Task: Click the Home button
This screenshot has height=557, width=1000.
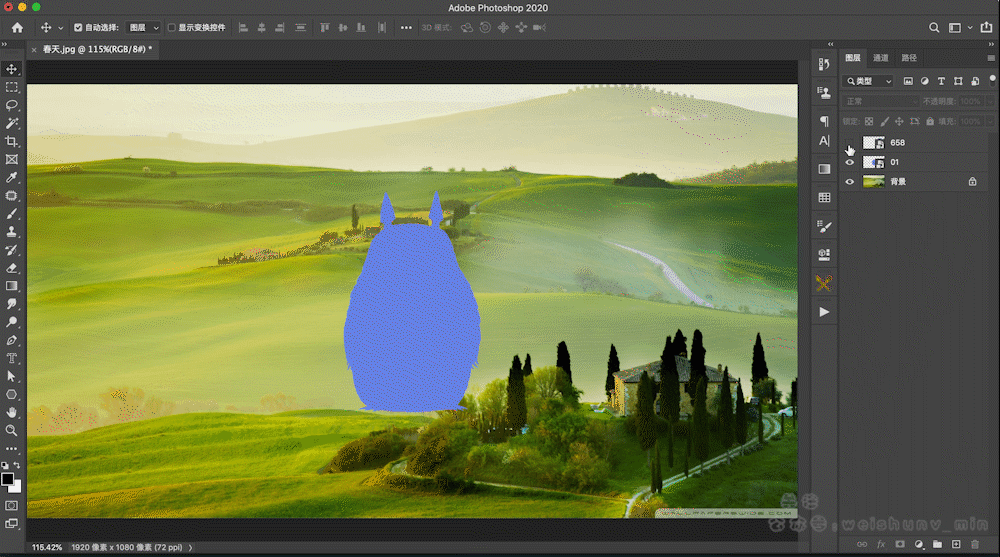Action: click(17, 27)
